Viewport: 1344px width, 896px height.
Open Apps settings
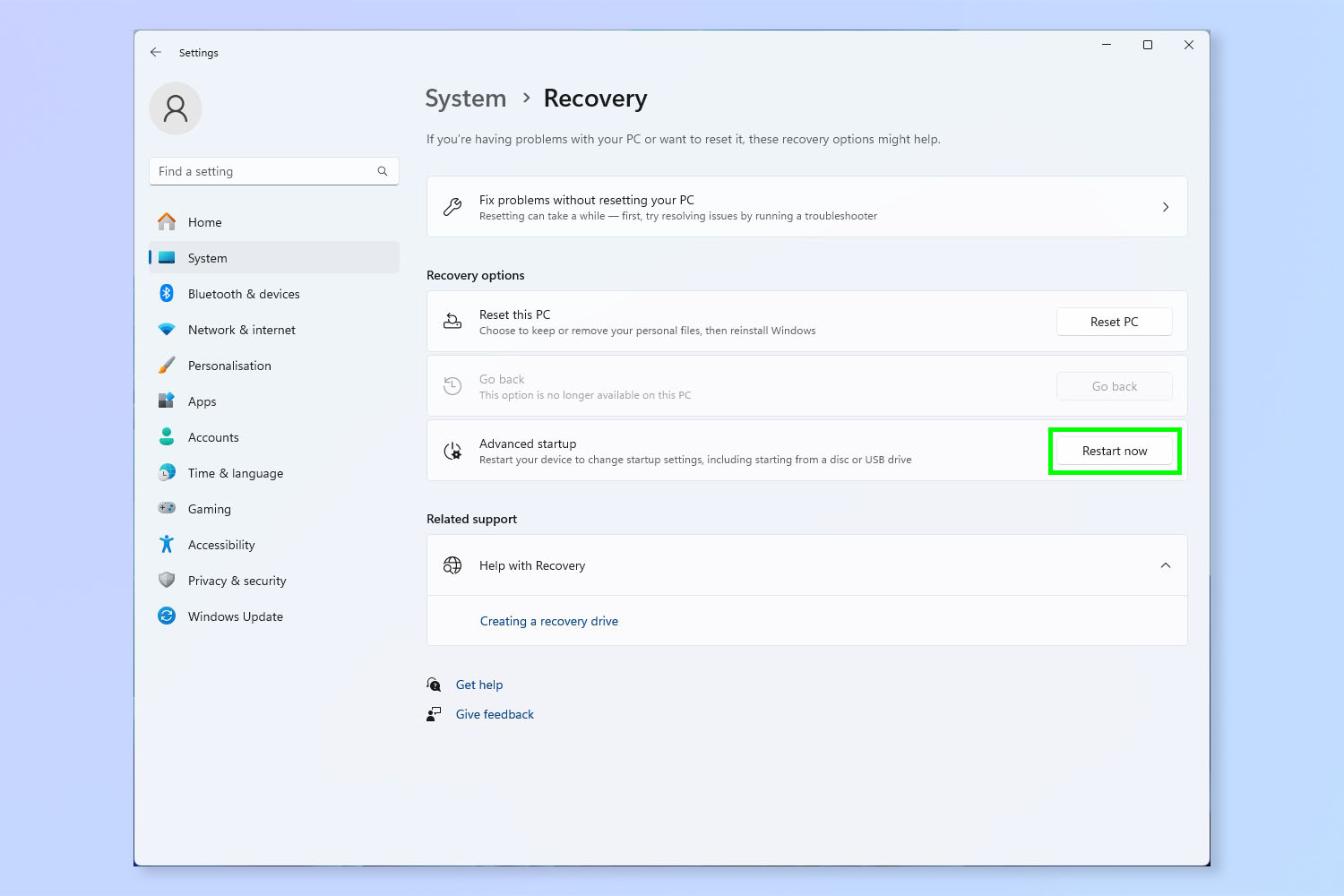tap(274, 401)
